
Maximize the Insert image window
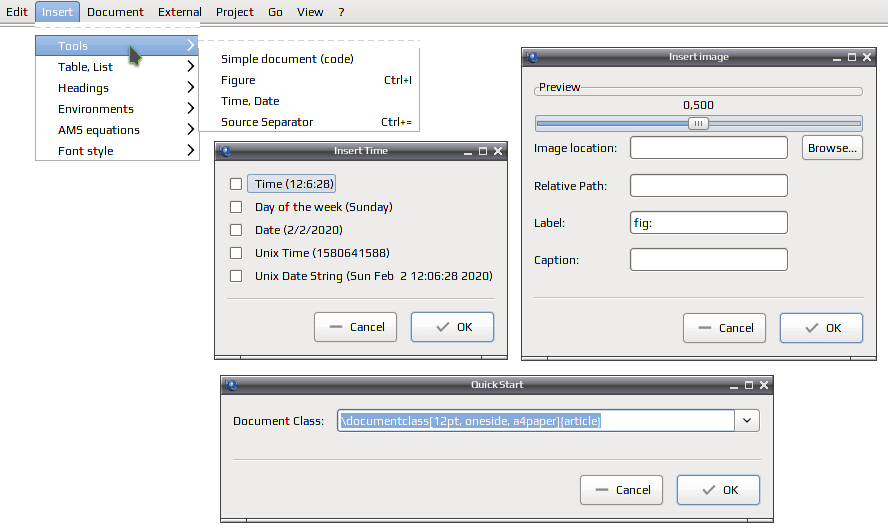tap(852, 57)
